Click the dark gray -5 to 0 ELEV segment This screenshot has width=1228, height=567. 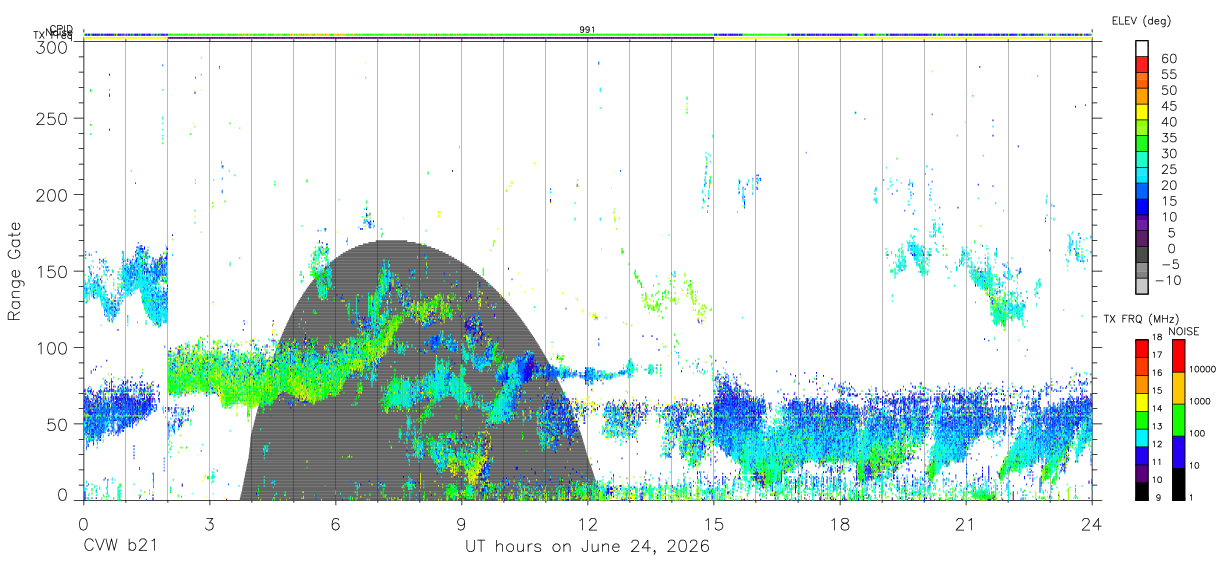(1142, 255)
